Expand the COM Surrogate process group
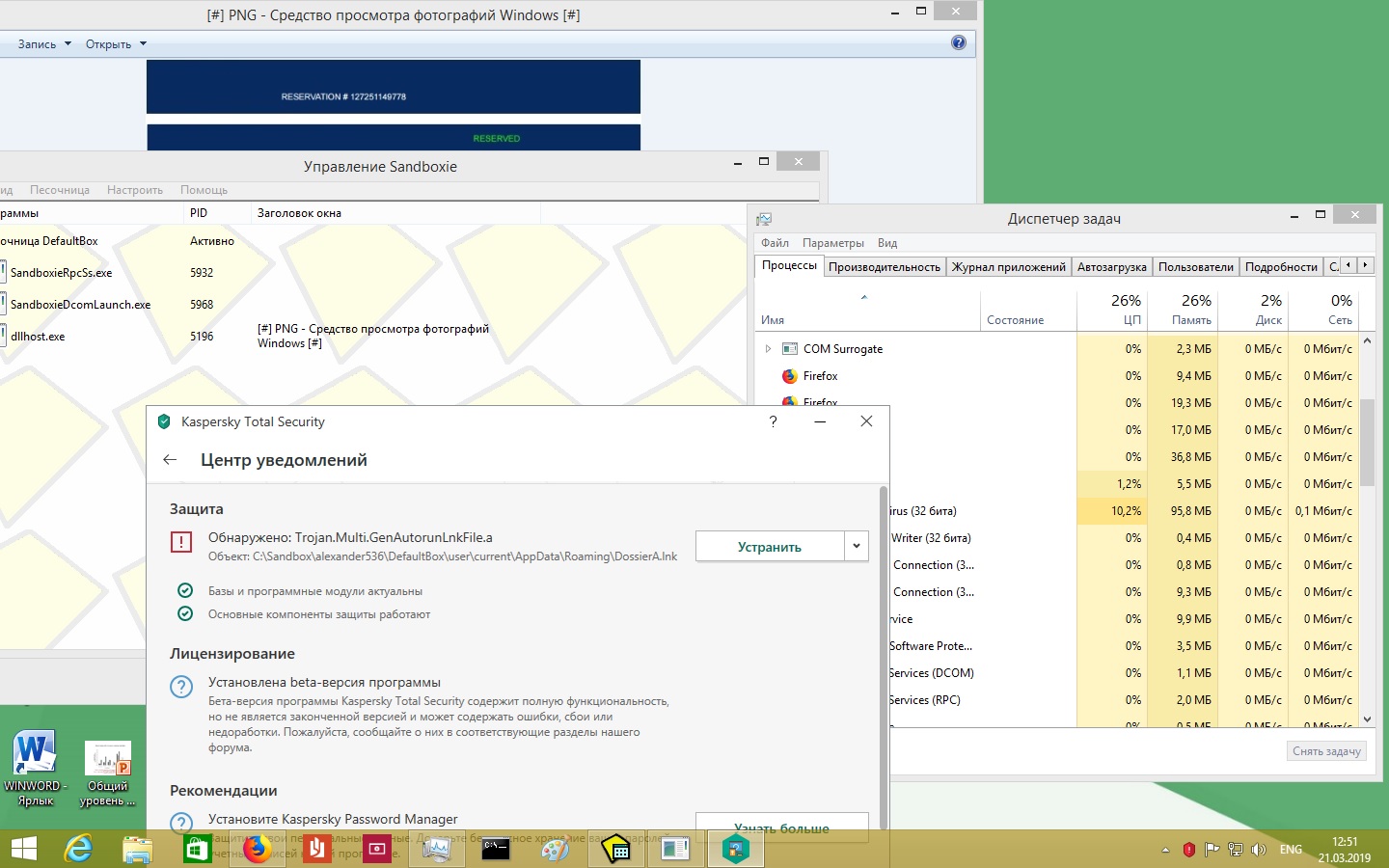 pos(768,349)
